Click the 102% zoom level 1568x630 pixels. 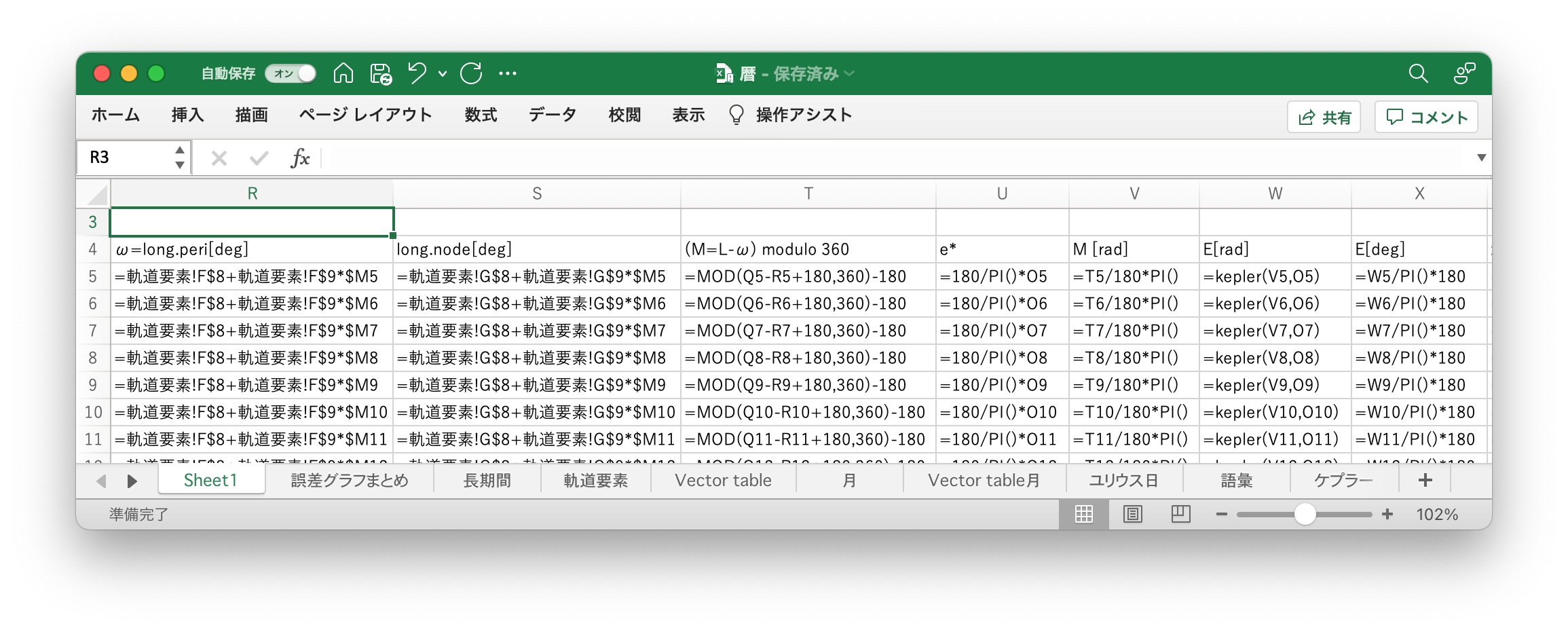[x=1437, y=515]
